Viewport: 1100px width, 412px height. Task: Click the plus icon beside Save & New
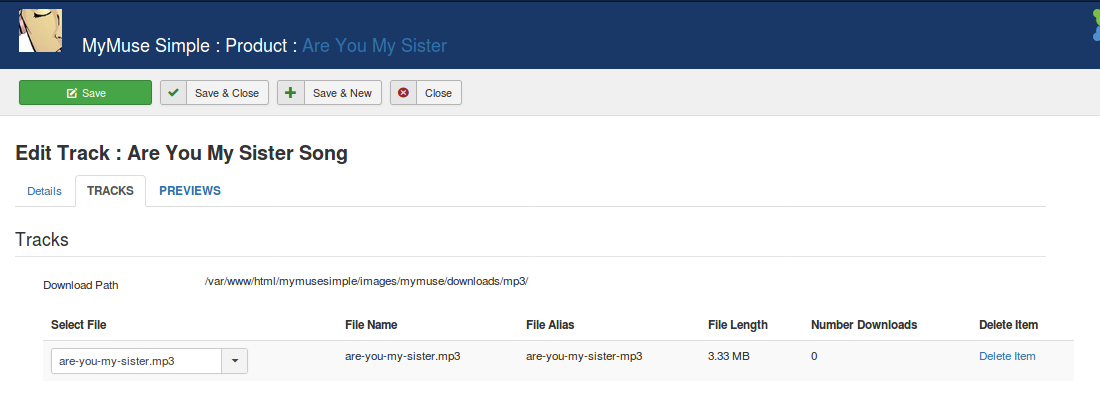point(291,93)
